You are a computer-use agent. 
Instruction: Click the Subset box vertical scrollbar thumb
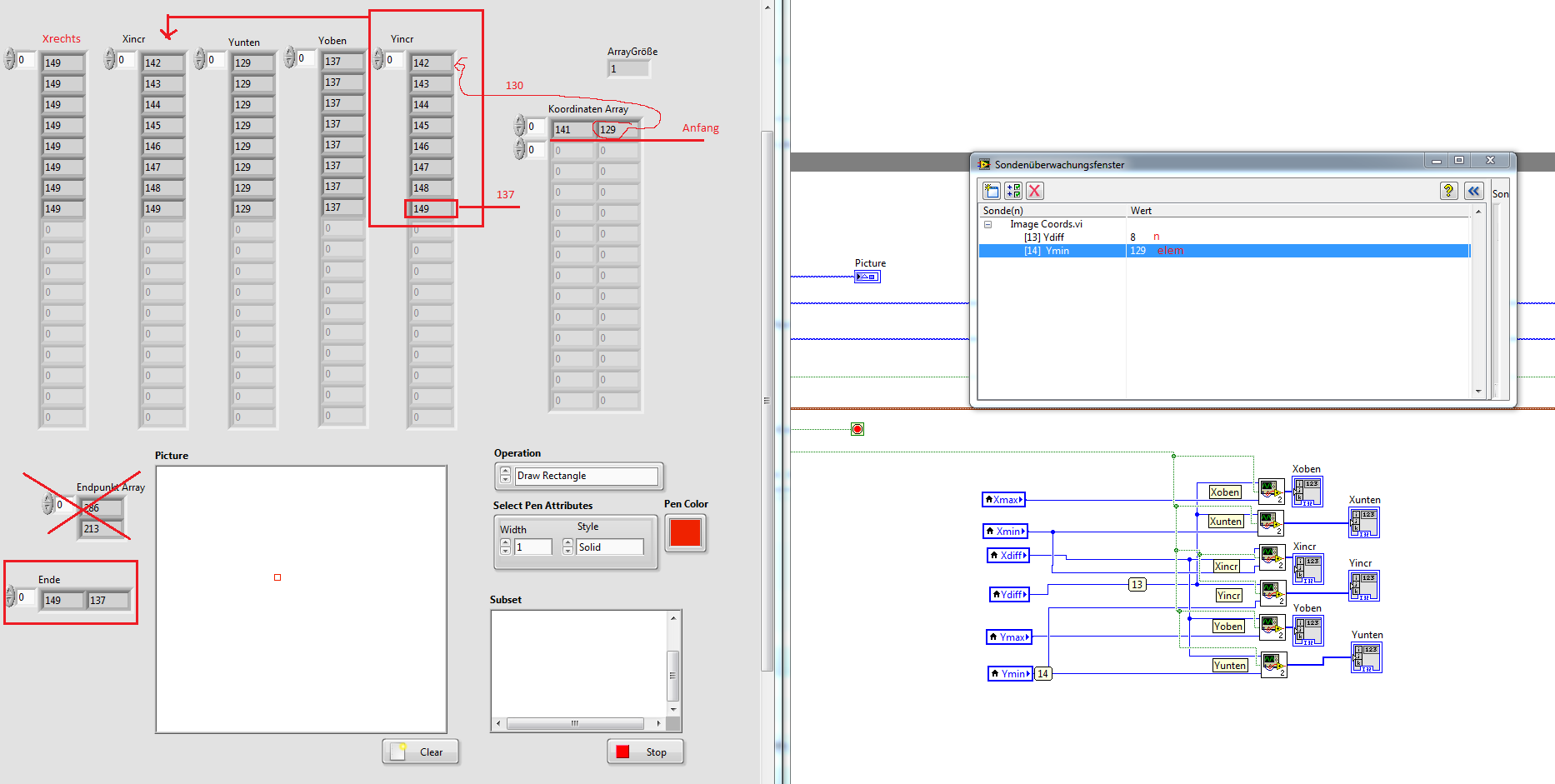[673, 675]
